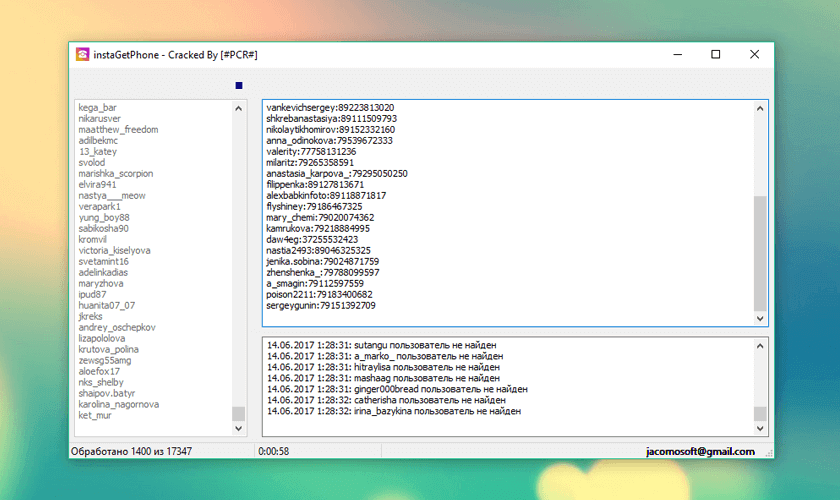Click the anastasia_karpova_ result line
The width and height of the screenshot is (840, 500).
[x=337, y=174]
